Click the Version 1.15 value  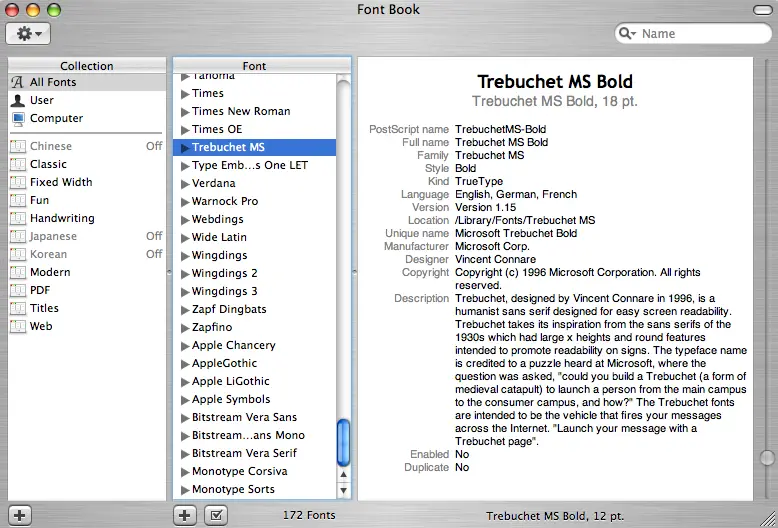coord(486,207)
